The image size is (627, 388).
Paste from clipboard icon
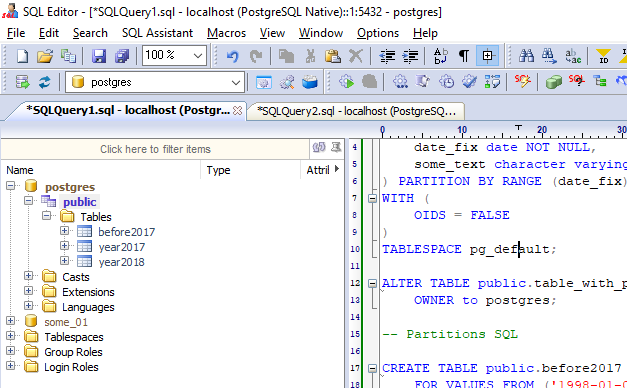333,56
